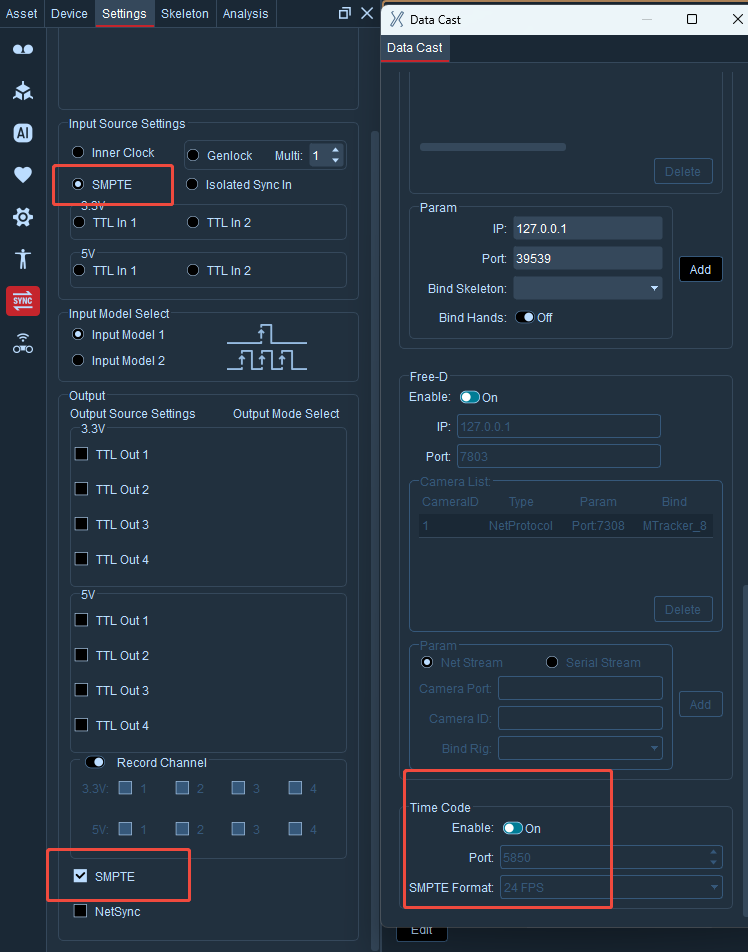
Task: Open the gear settings icon in sidebar
Action: coord(23,217)
